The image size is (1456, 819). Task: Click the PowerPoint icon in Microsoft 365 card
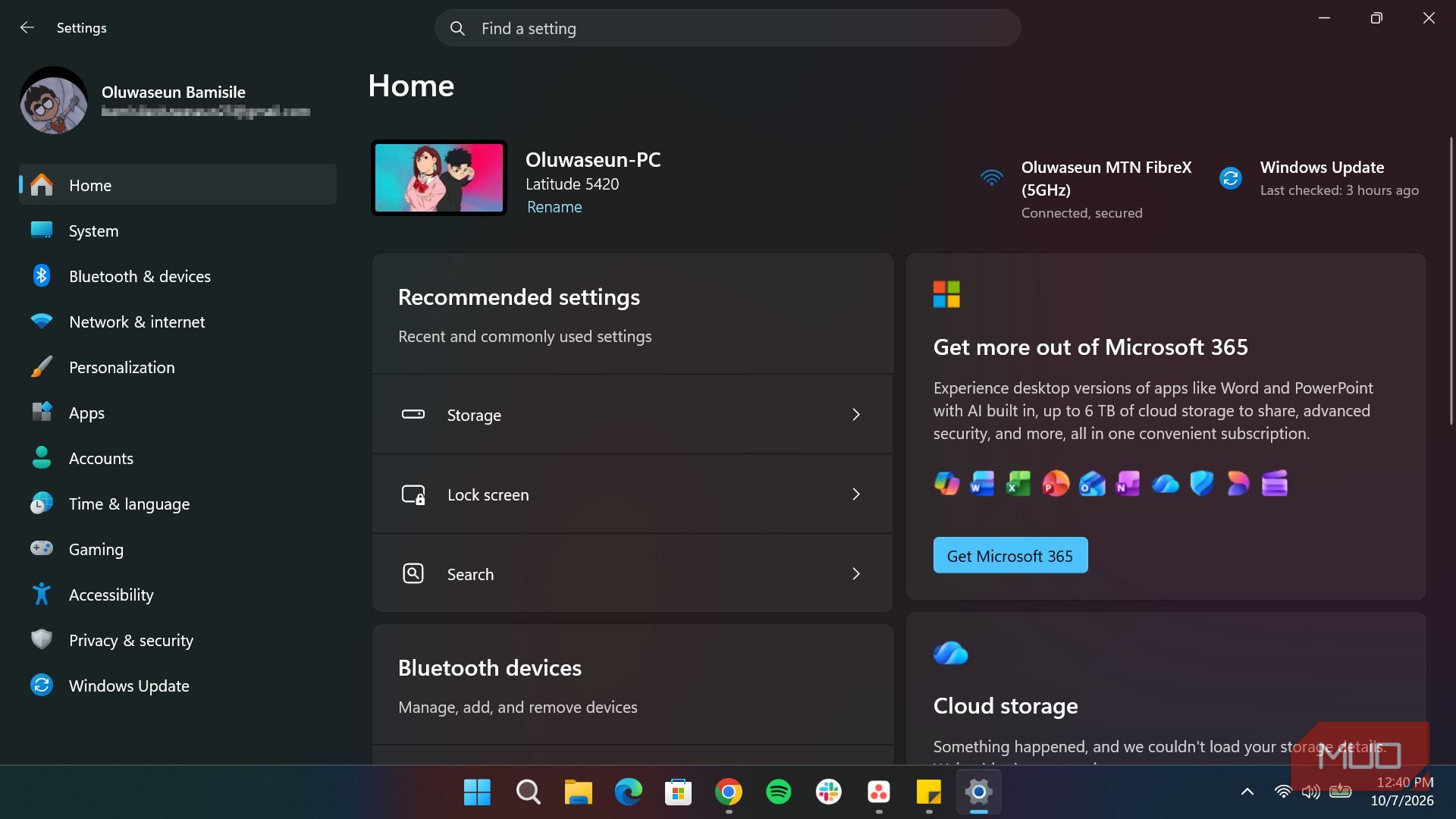coord(1055,483)
